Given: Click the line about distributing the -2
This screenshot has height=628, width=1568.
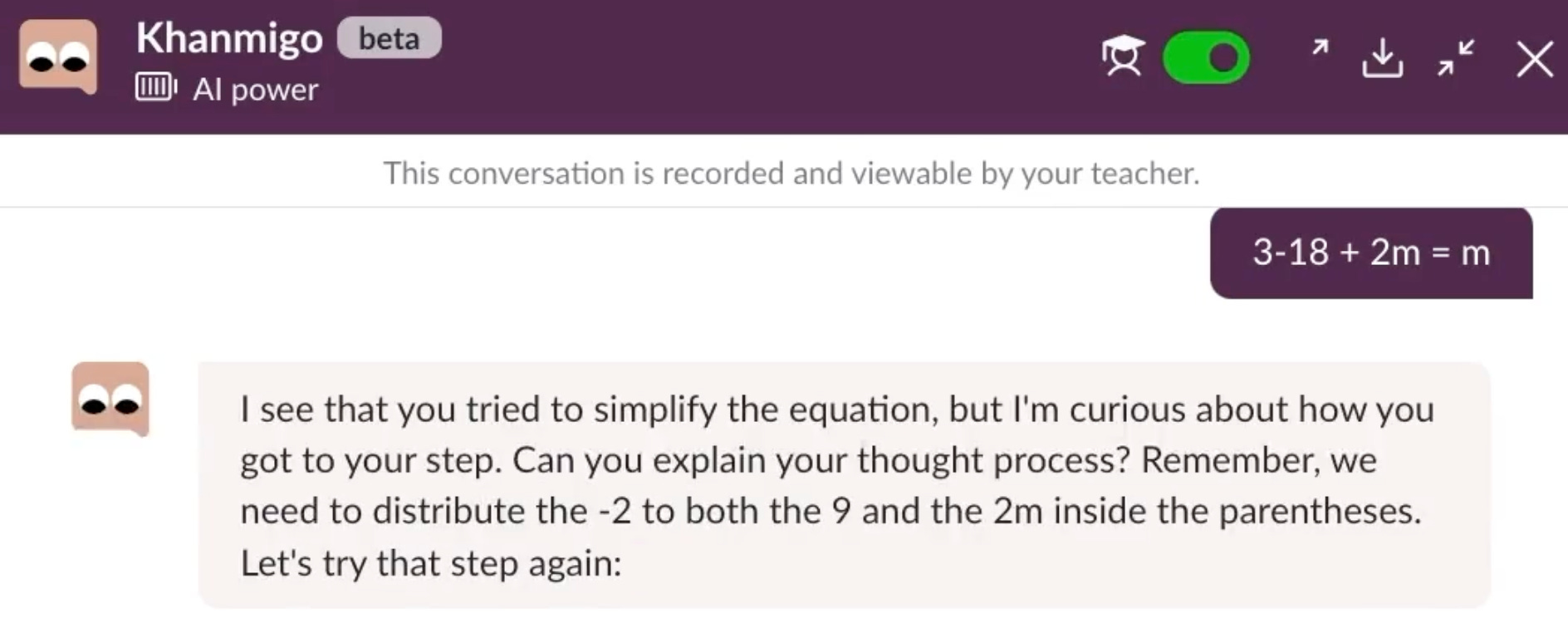Looking at the screenshot, I should pos(831,511).
